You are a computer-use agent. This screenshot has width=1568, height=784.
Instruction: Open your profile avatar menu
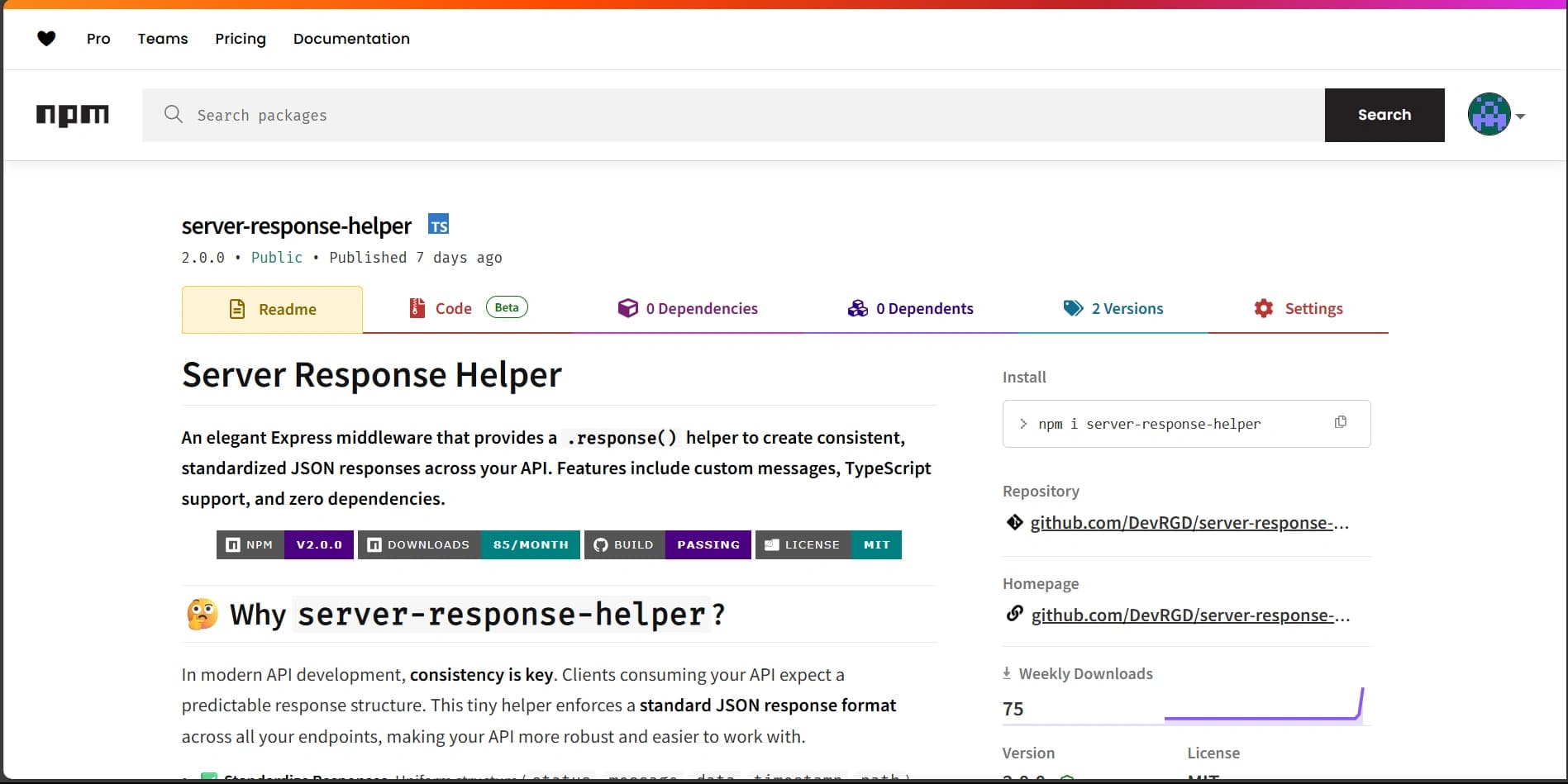[1488, 114]
